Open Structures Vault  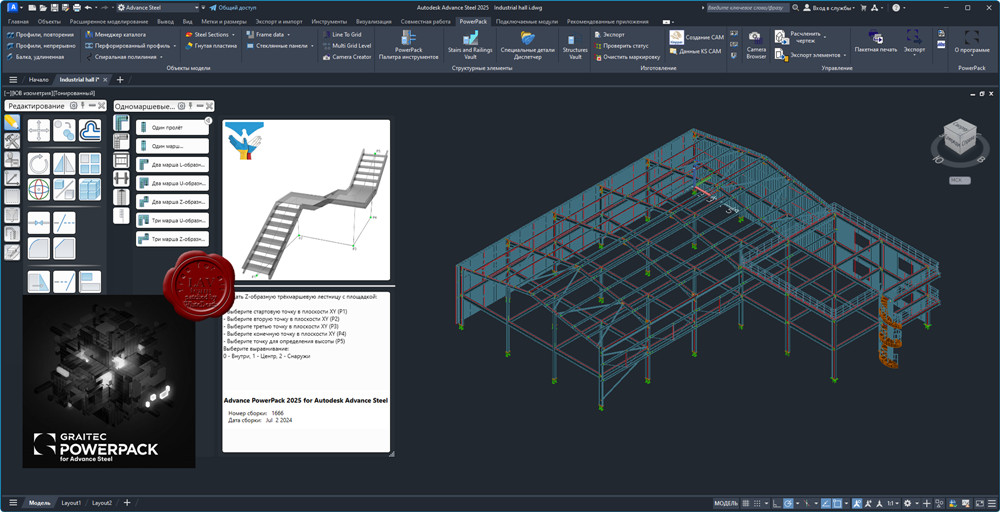(575, 46)
